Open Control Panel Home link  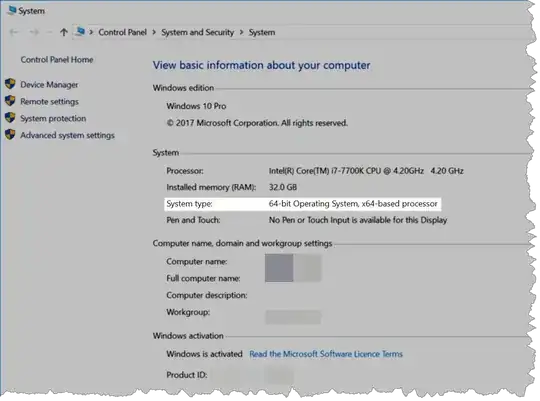click(x=57, y=60)
